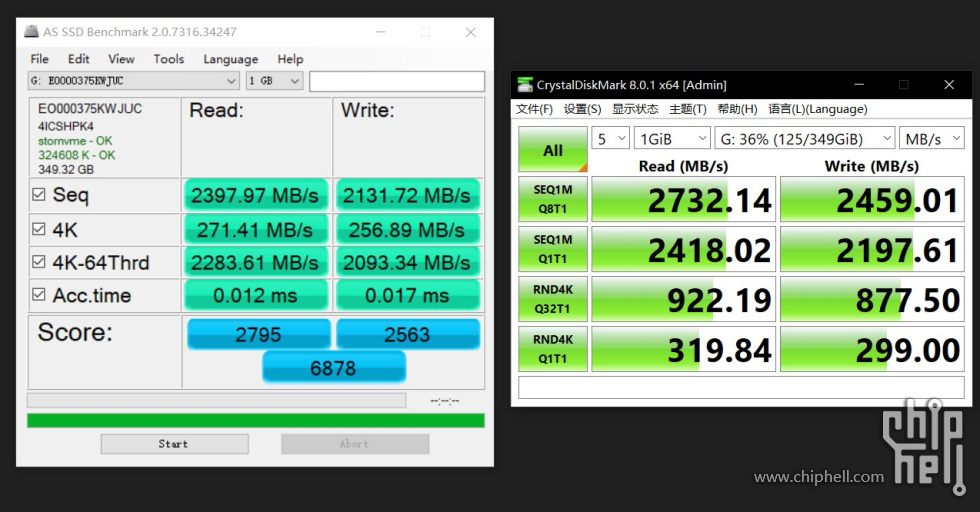Click the green All button in CrystalDiskMark
Viewport: 980px width, 512px height.
tap(552, 150)
